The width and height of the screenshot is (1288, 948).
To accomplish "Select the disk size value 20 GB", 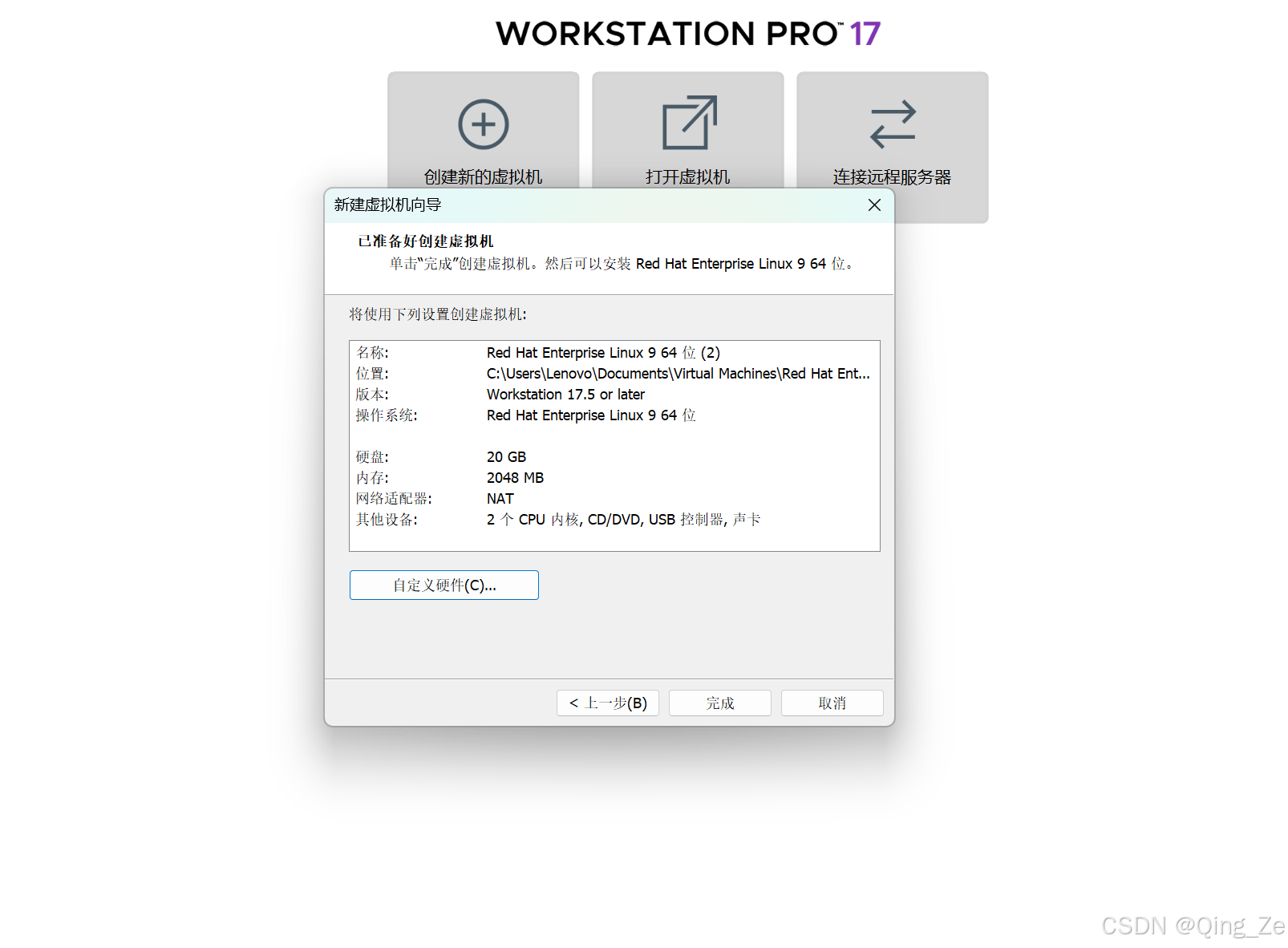I will (x=506, y=457).
